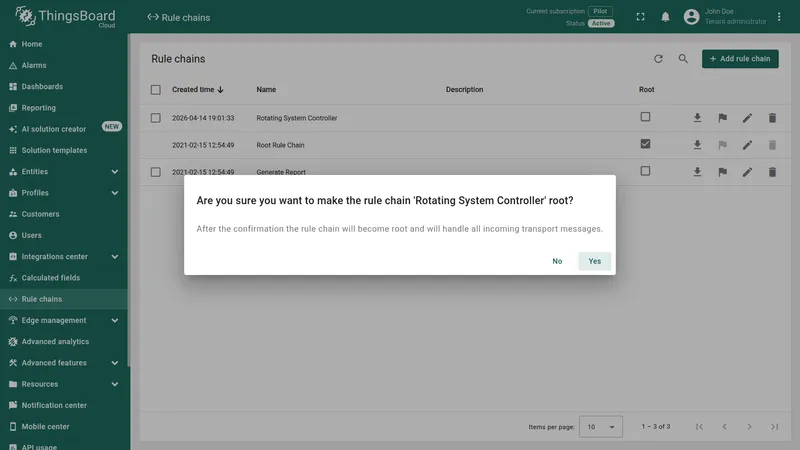Open Mobile center
The width and height of the screenshot is (800, 450).
pos(64,427)
